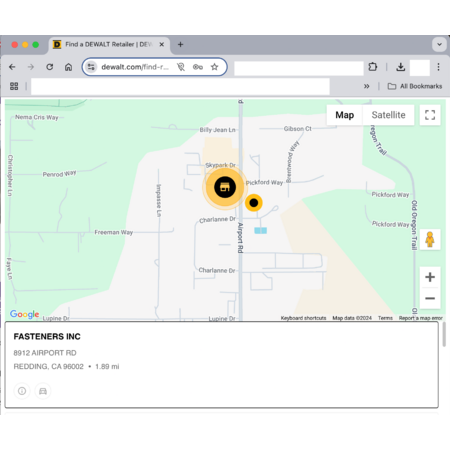Image resolution: width=450 pixels, height=450 pixels.
Task: Get driving directions to FASTENERS INC
Action: 43,391
